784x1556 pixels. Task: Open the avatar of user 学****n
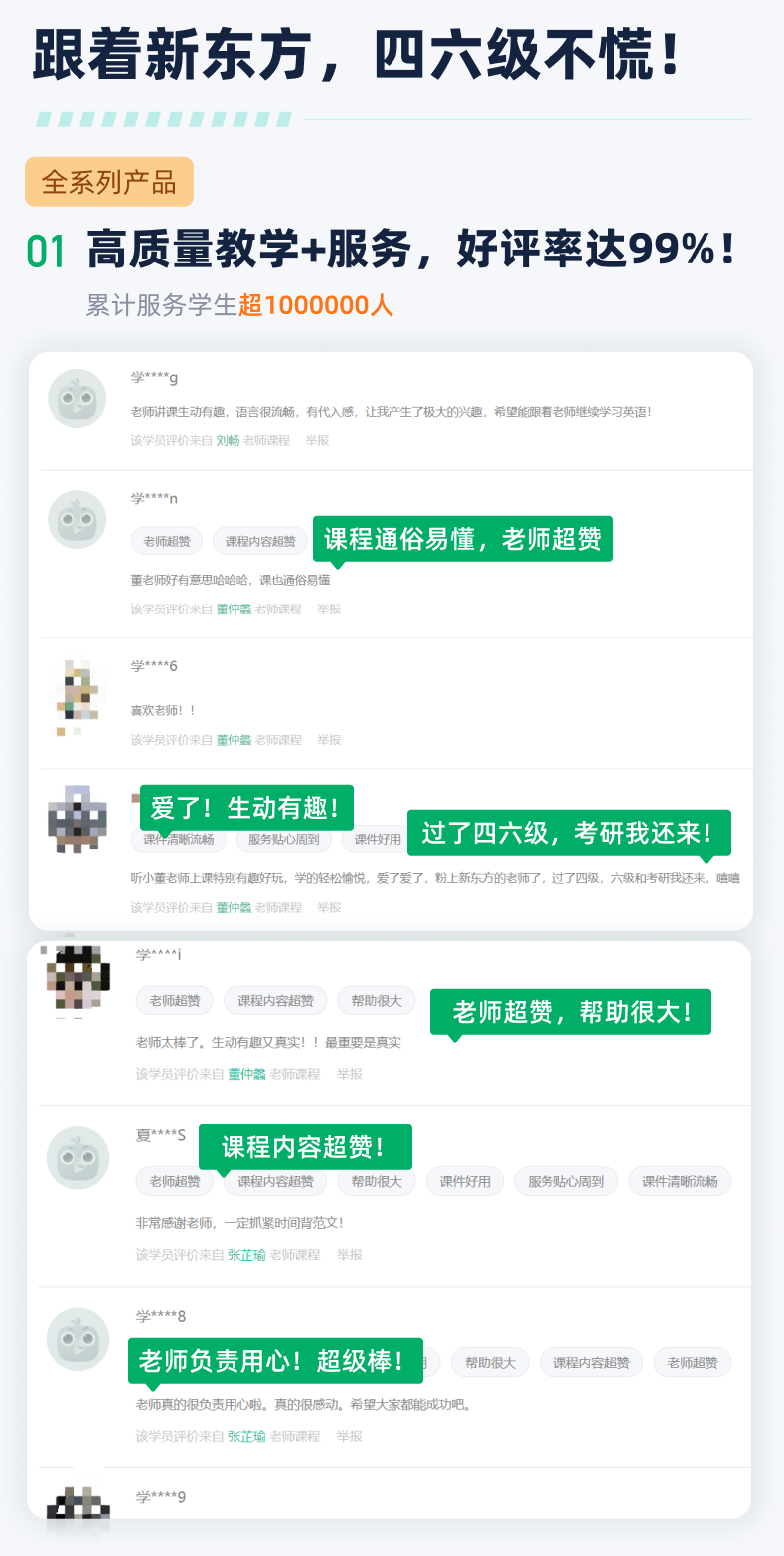tap(78, 519)
